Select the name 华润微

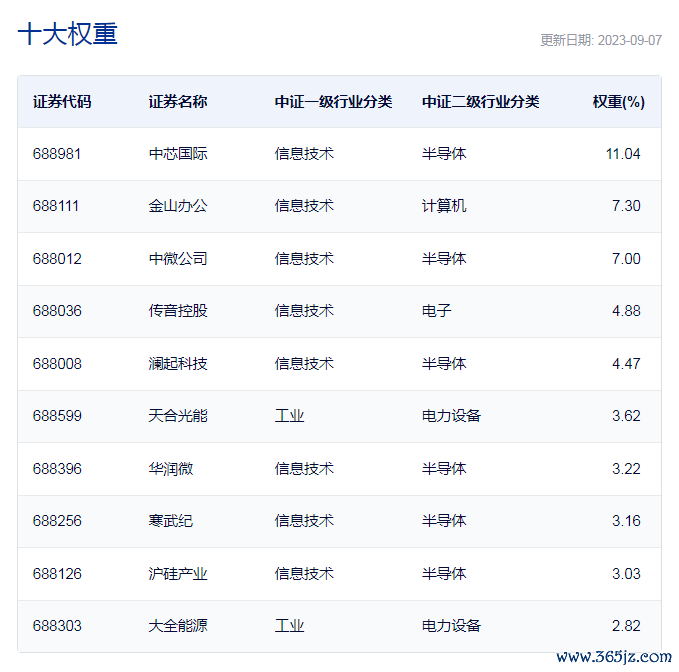171,469
